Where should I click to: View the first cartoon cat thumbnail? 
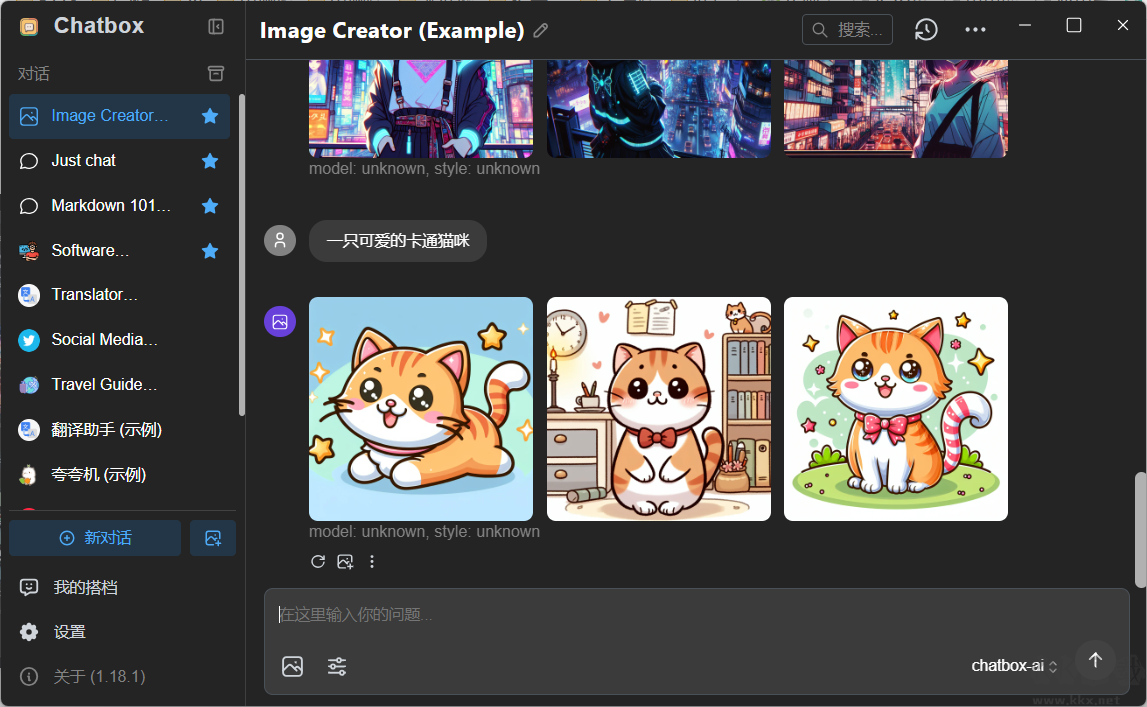pos(420,408)
